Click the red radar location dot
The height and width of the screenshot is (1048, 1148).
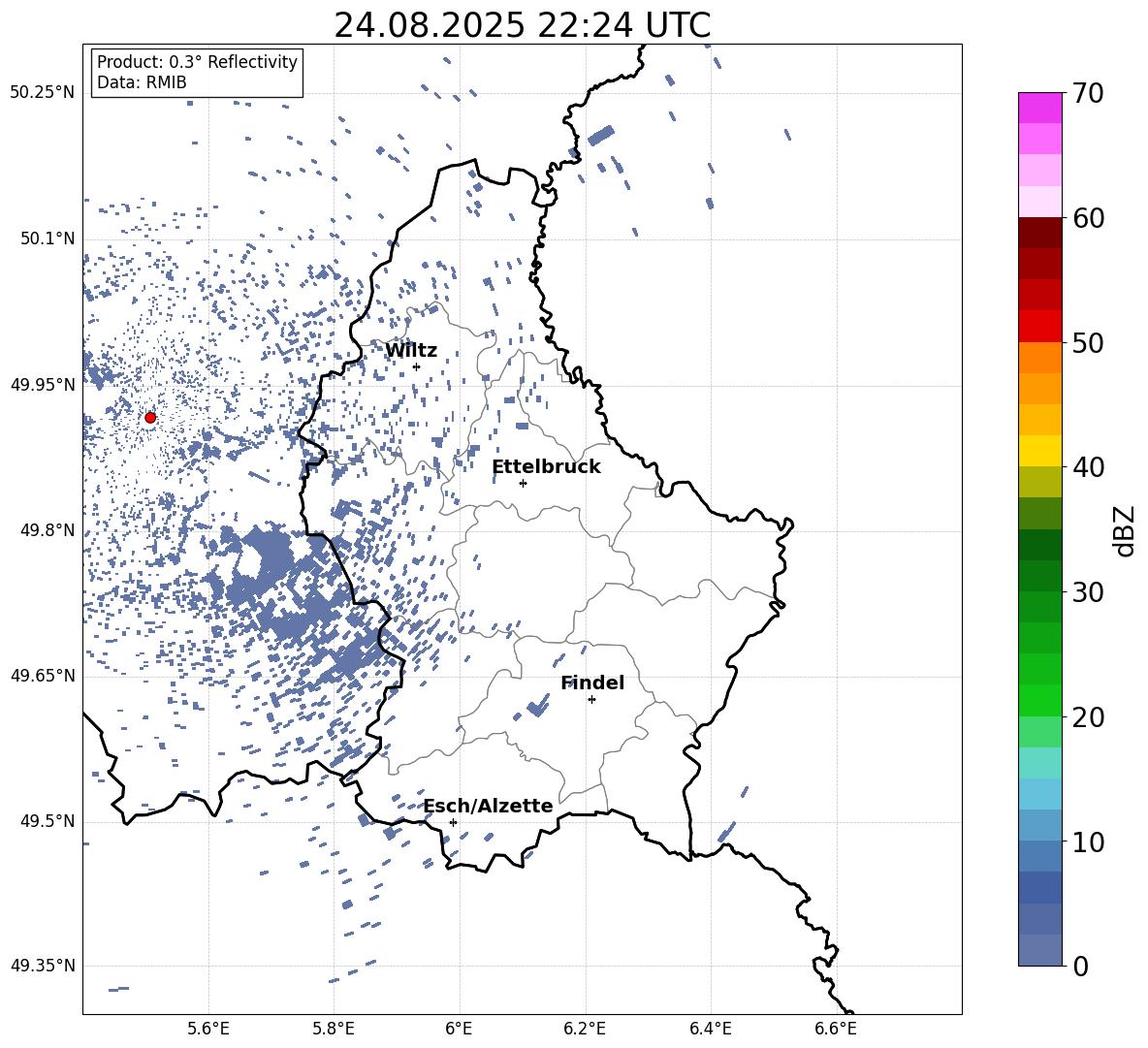(x=150, y=418)
